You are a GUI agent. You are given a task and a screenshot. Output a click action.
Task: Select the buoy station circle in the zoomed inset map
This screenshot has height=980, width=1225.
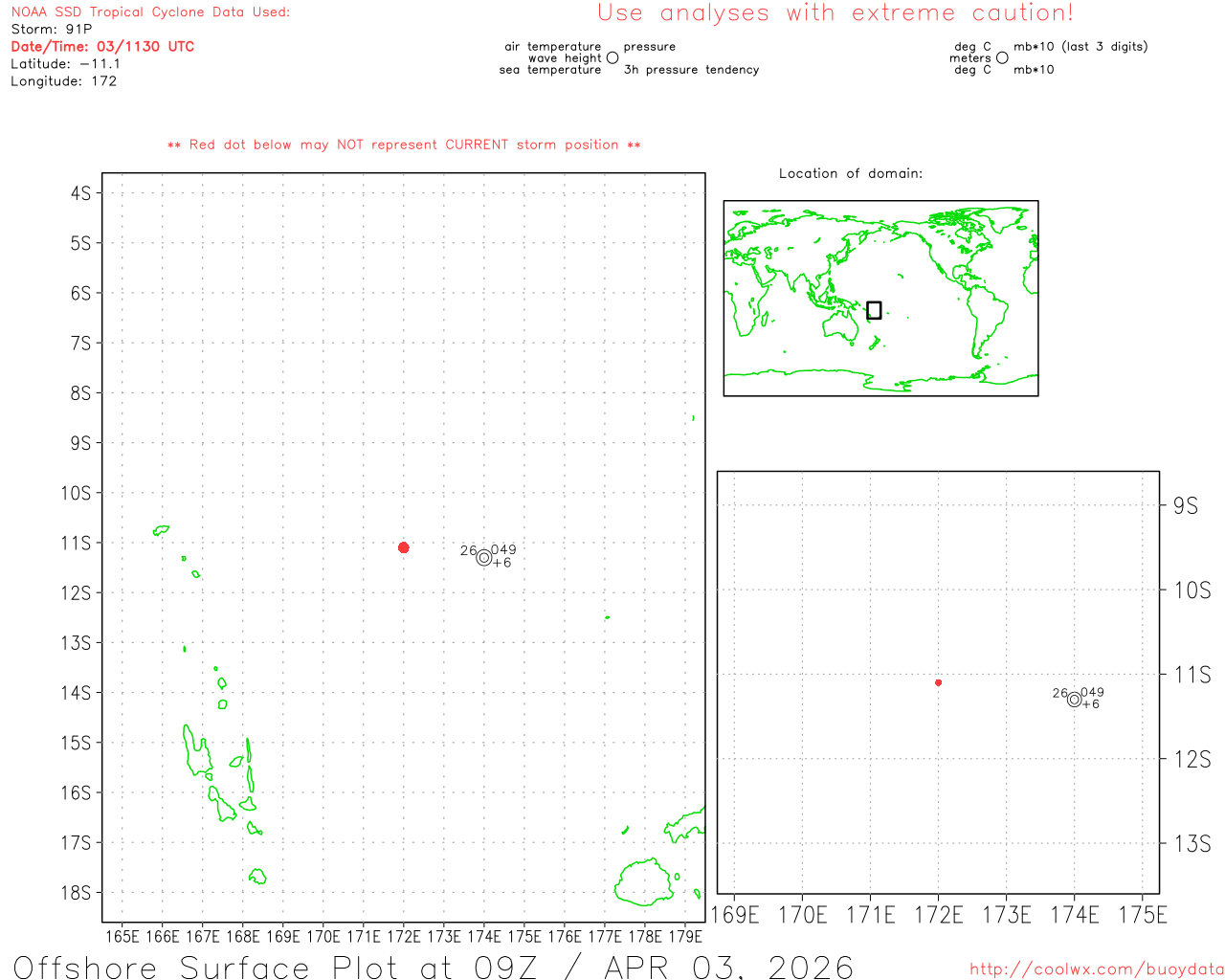point(1075,700)
